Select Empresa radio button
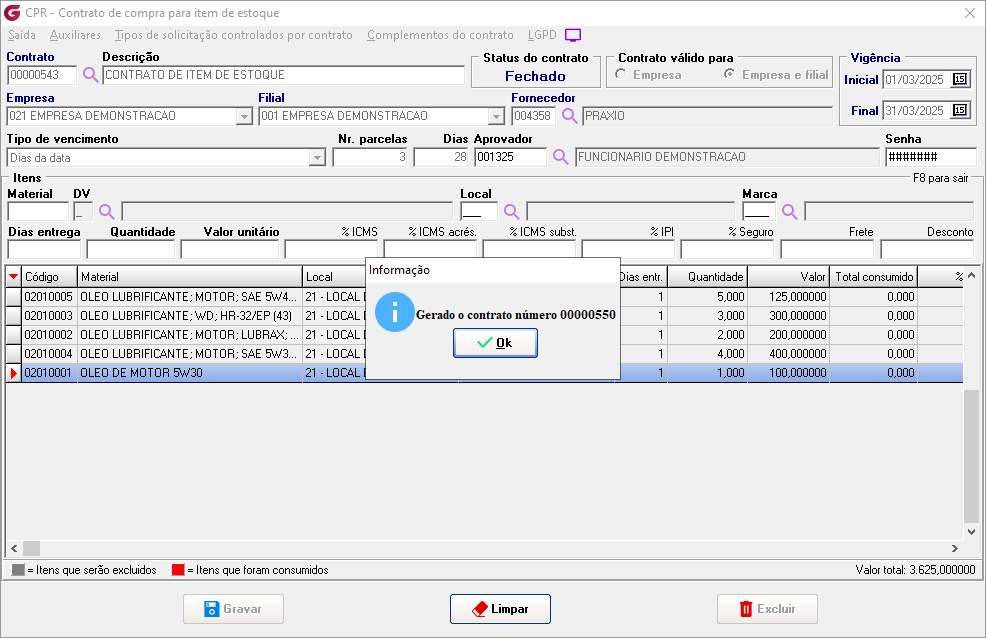This screenshot has width=986, height=638. [x=621, y=74]
